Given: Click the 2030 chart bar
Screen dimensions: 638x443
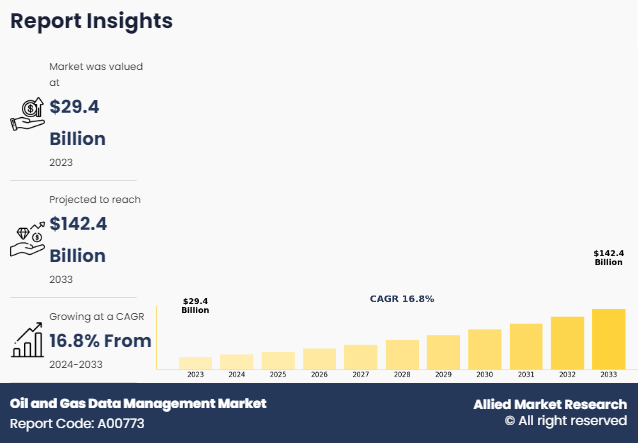Looking at the screenshot, I should (484, 349).
